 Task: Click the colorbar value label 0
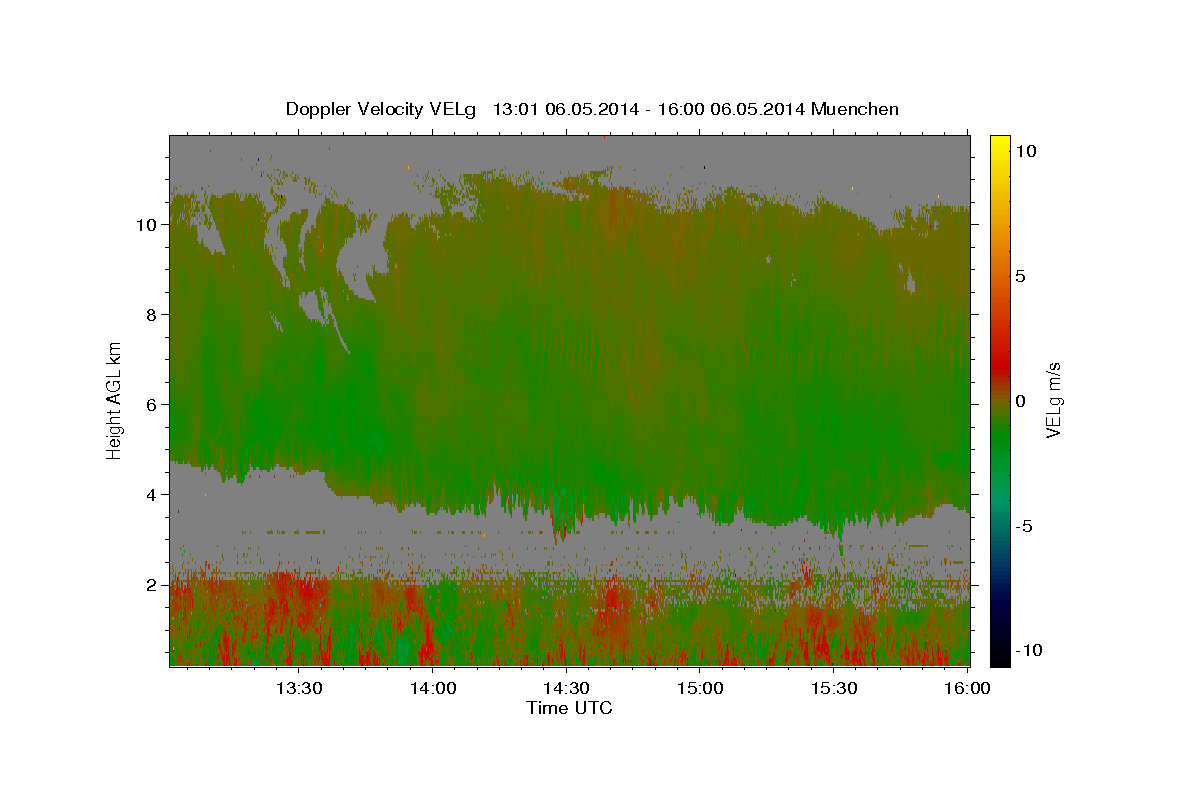(1021, 401)
